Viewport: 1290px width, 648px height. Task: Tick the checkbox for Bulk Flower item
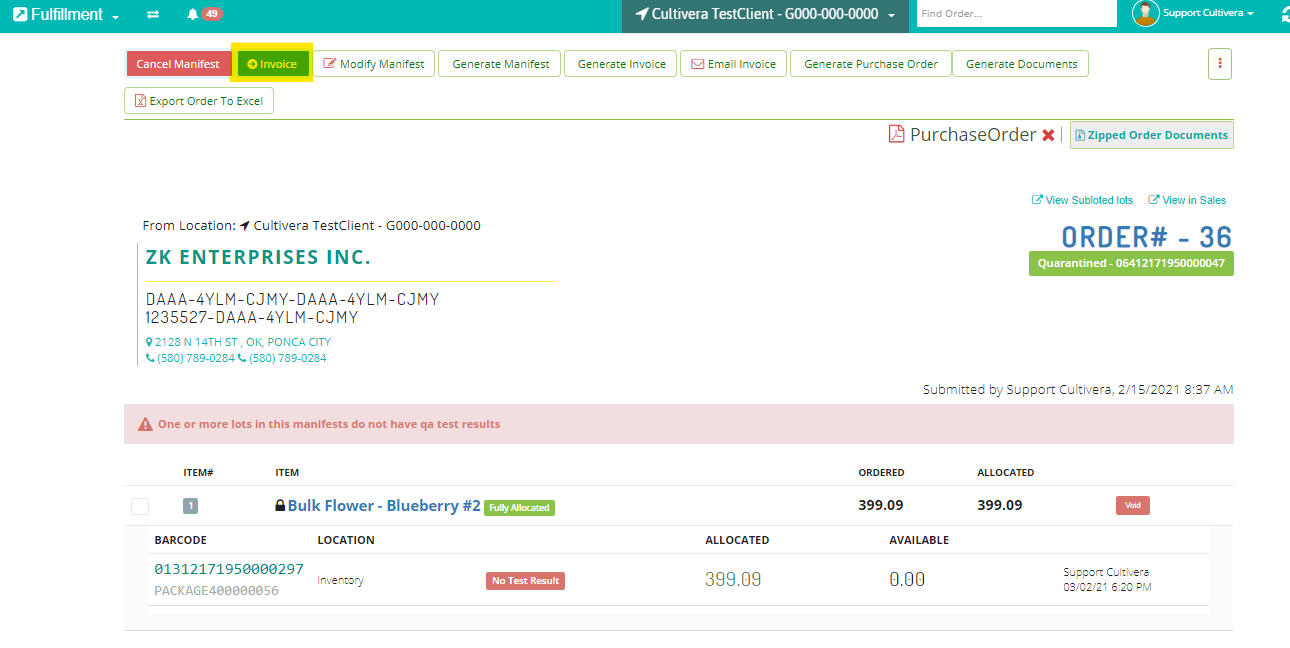click(x=140, y=506)
